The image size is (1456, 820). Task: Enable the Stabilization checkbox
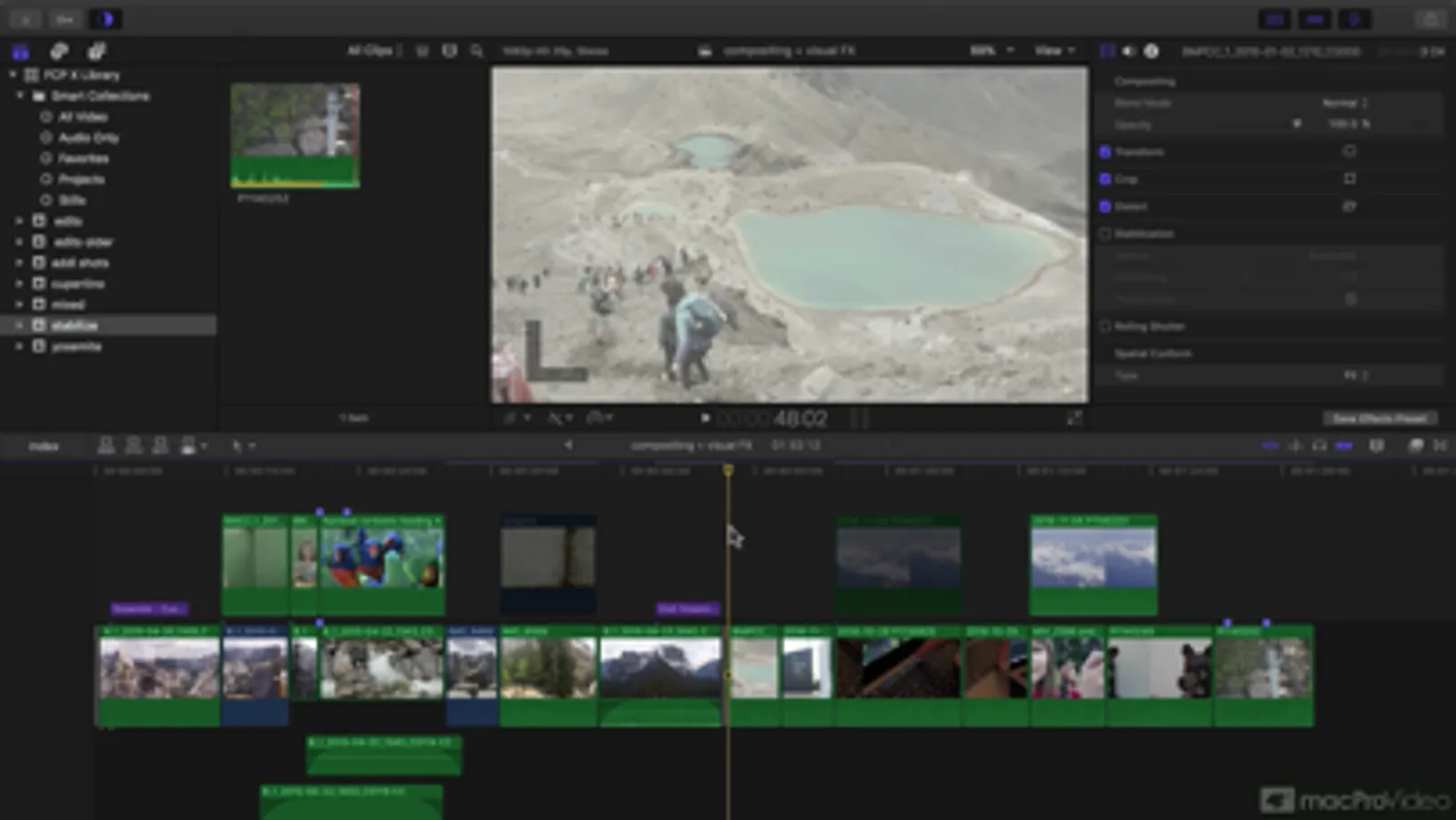pyautogui.click(x=1105, y=234)
